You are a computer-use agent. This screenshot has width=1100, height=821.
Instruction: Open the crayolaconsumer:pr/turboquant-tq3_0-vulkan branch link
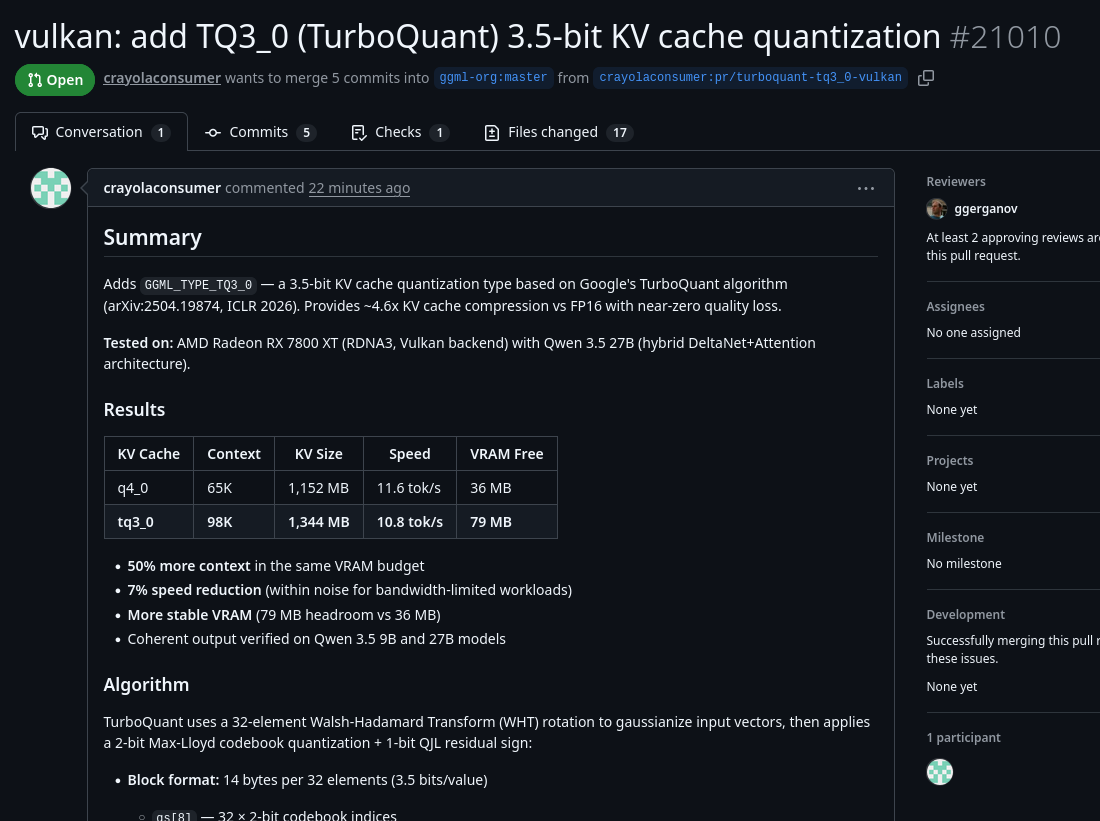[x=750, y=78]
